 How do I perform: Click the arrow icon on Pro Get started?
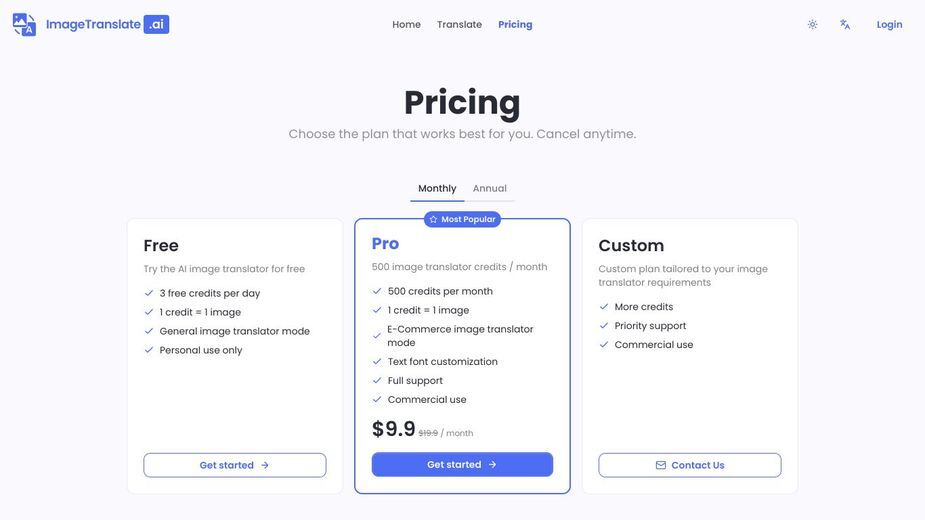[493, 465]
